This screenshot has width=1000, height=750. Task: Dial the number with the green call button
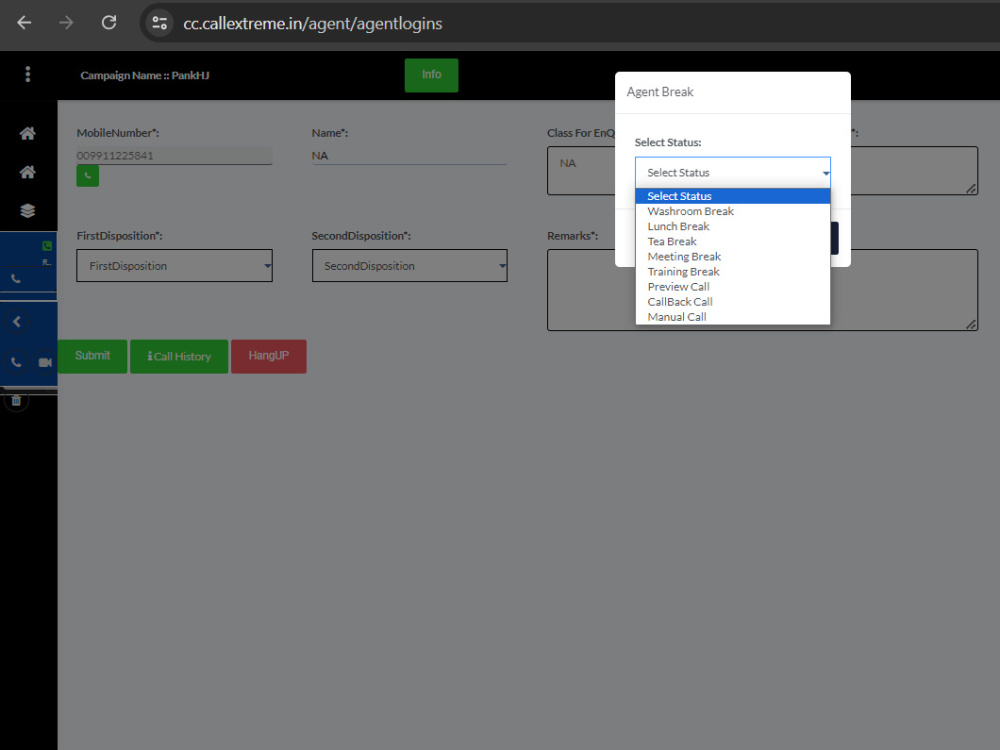[x=87, y=176]
